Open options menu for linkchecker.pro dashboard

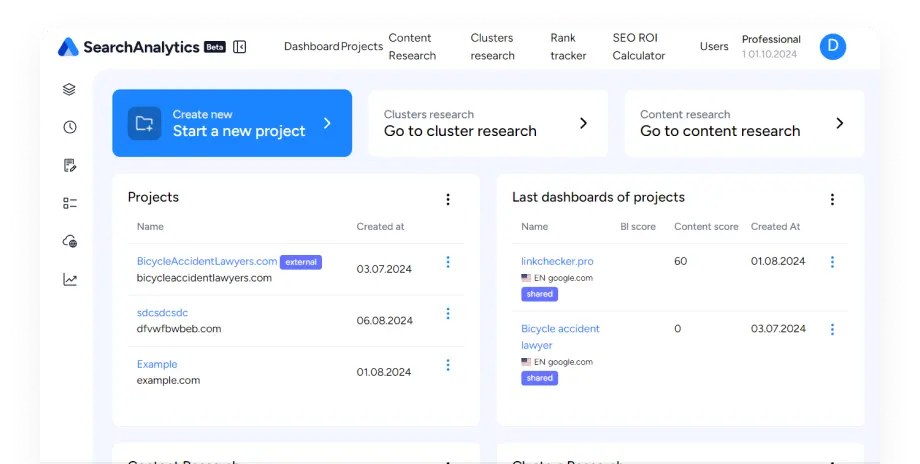click(832, 262)
